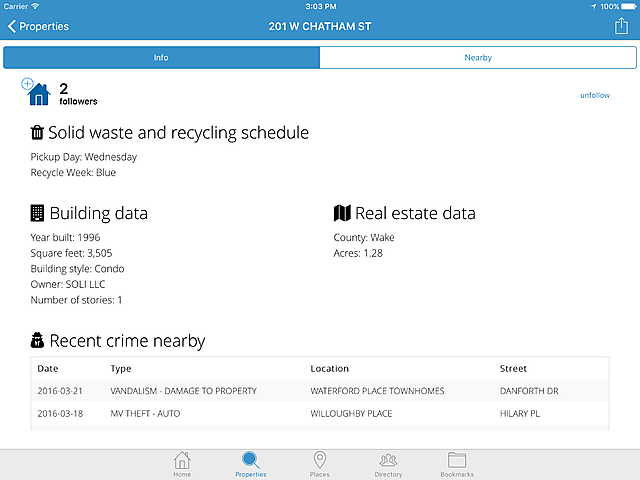Go back to Properties list
The height and width of the screenshot is (480, 640).
click(38, 26)
